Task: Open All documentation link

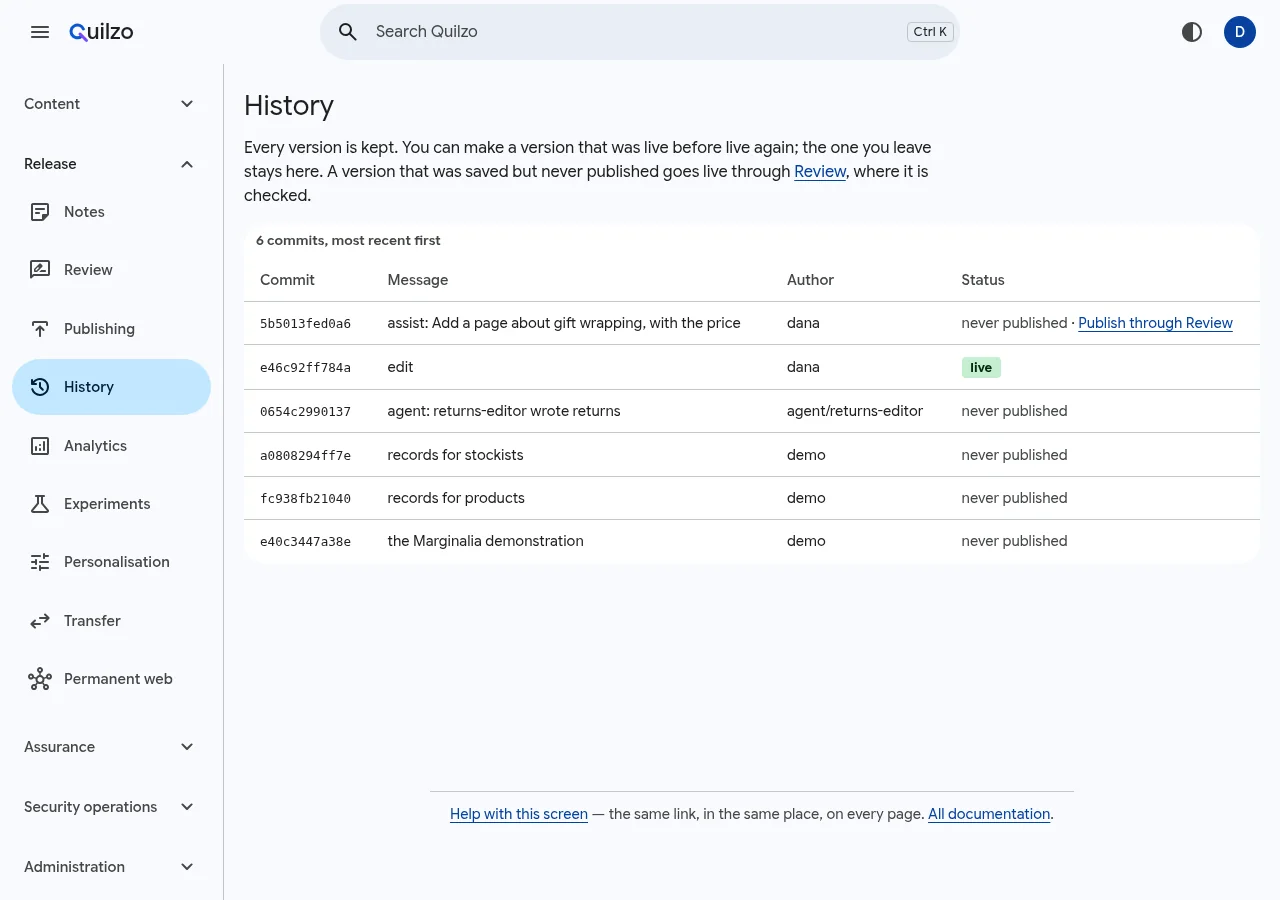Action: (x=989, y=814)
